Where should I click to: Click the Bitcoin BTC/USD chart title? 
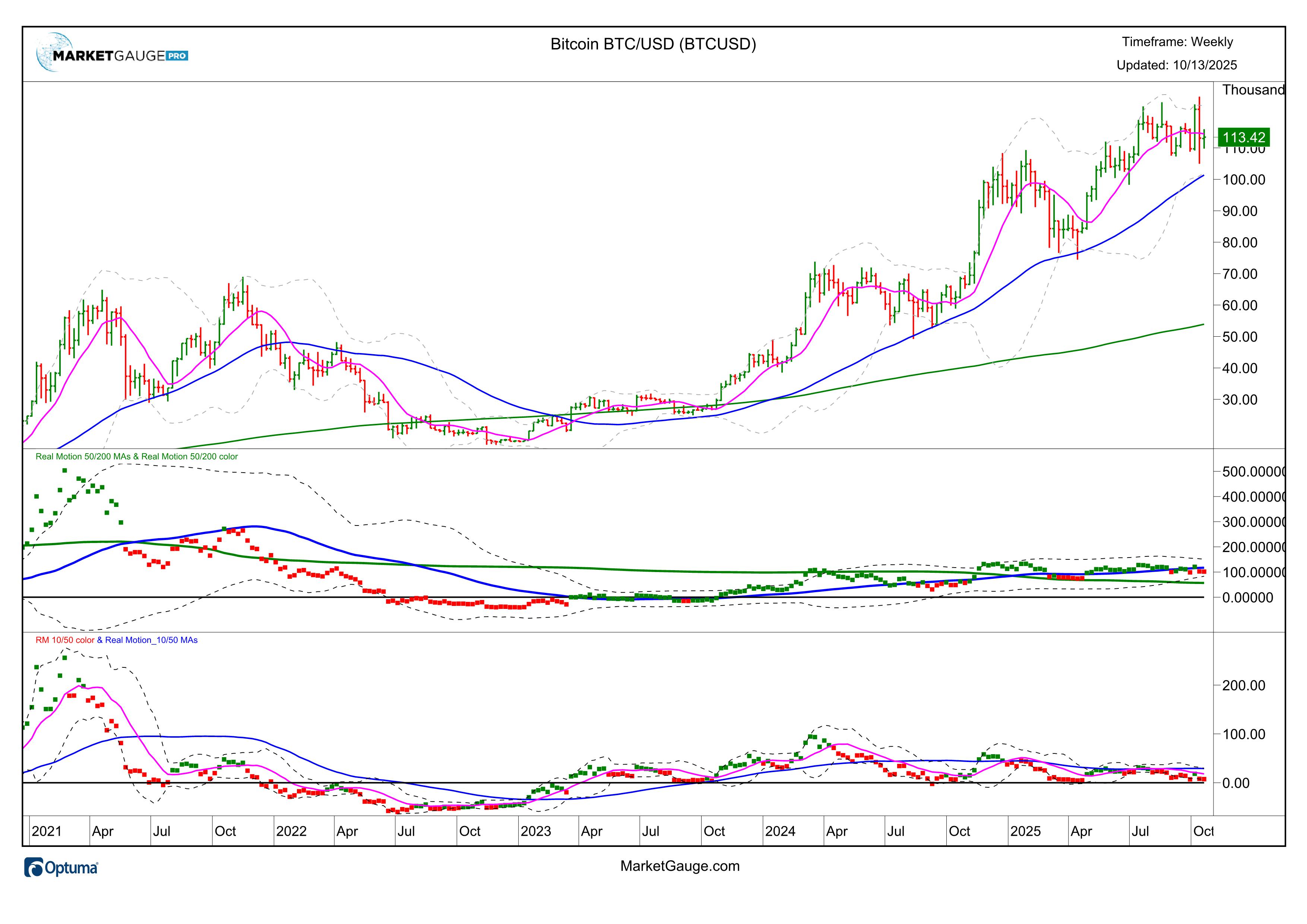[653, 44]
